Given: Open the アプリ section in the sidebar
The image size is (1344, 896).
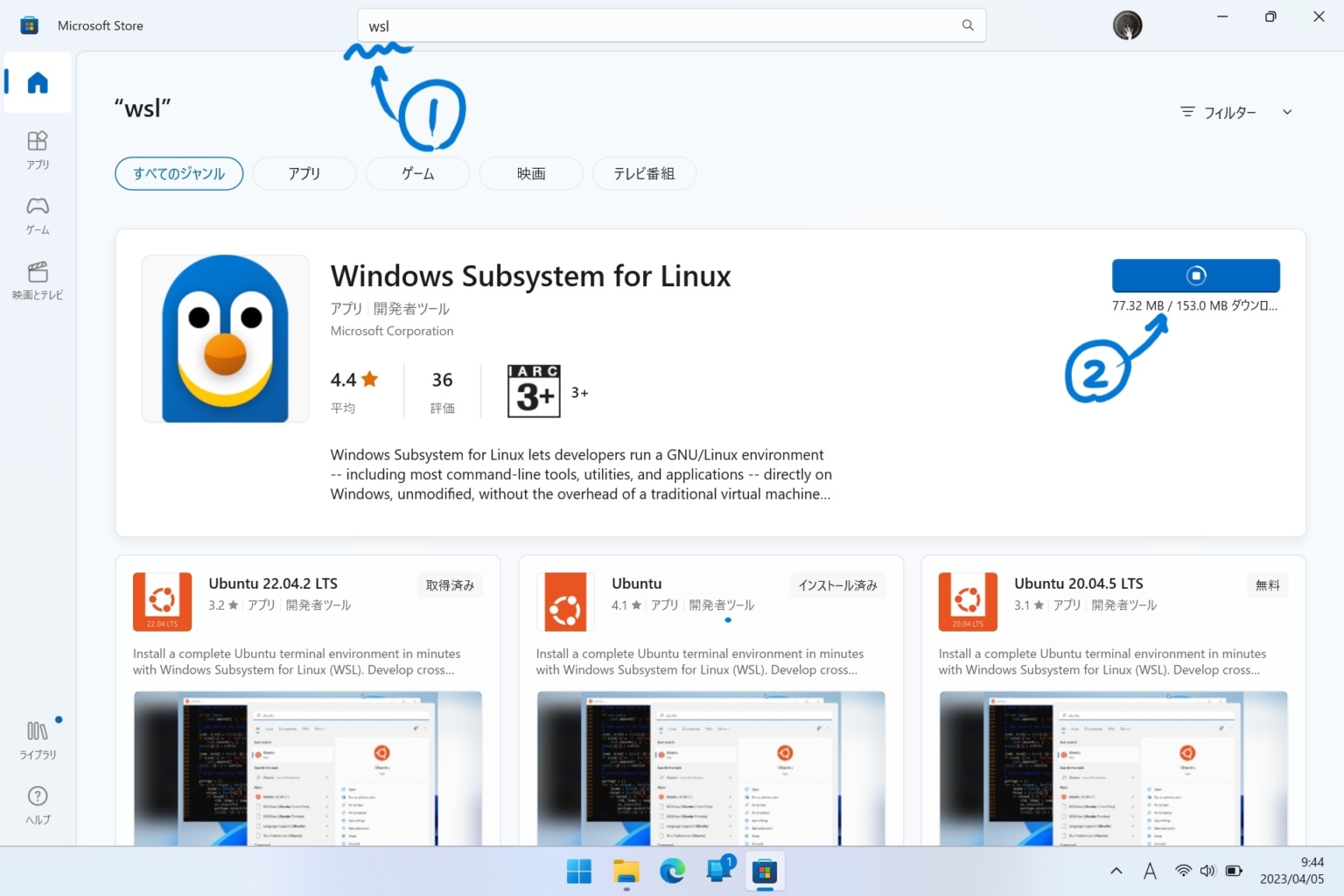Looking at the screenshot, I should [x=37, y=150].
